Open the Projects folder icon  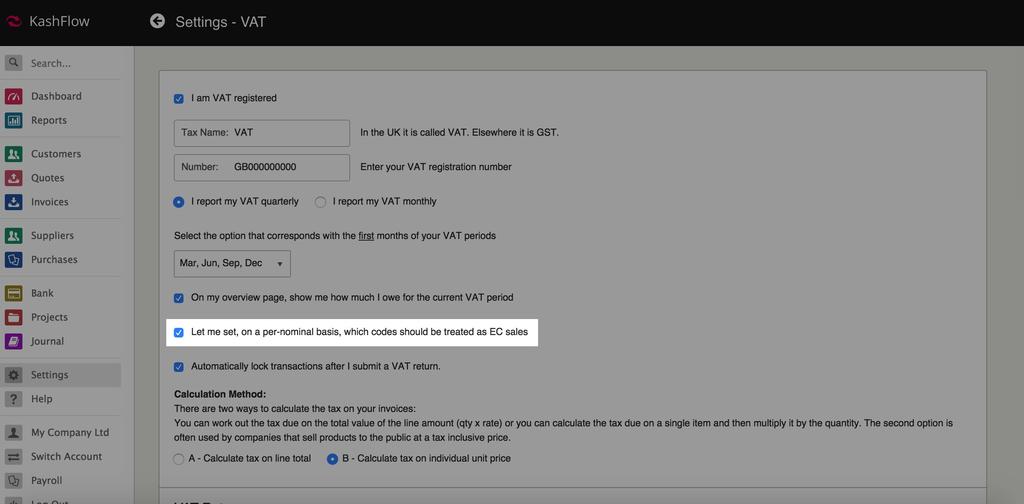(13, 318)
